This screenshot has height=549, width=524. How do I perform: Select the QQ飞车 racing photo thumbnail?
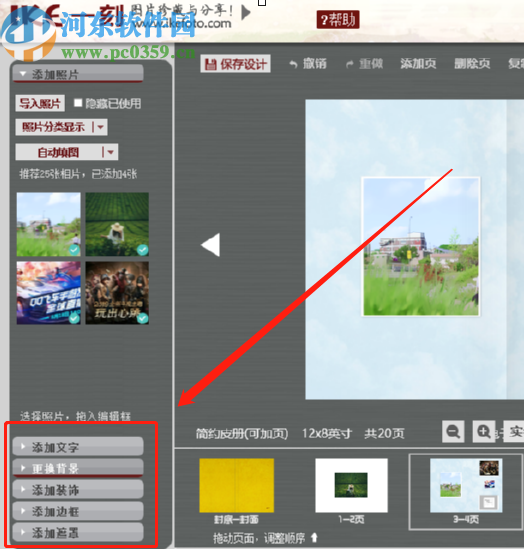click(49, 293)
